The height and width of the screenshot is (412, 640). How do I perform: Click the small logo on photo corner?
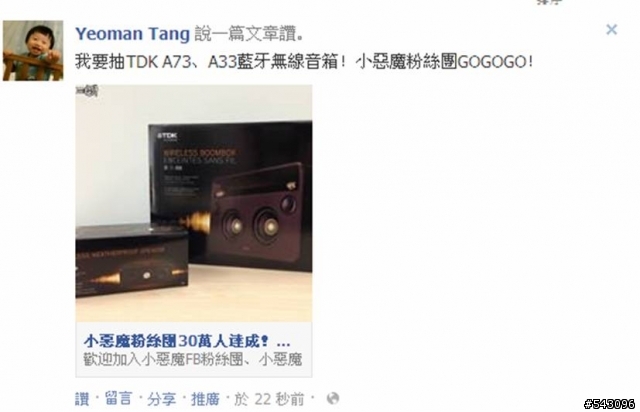(87, 91)
